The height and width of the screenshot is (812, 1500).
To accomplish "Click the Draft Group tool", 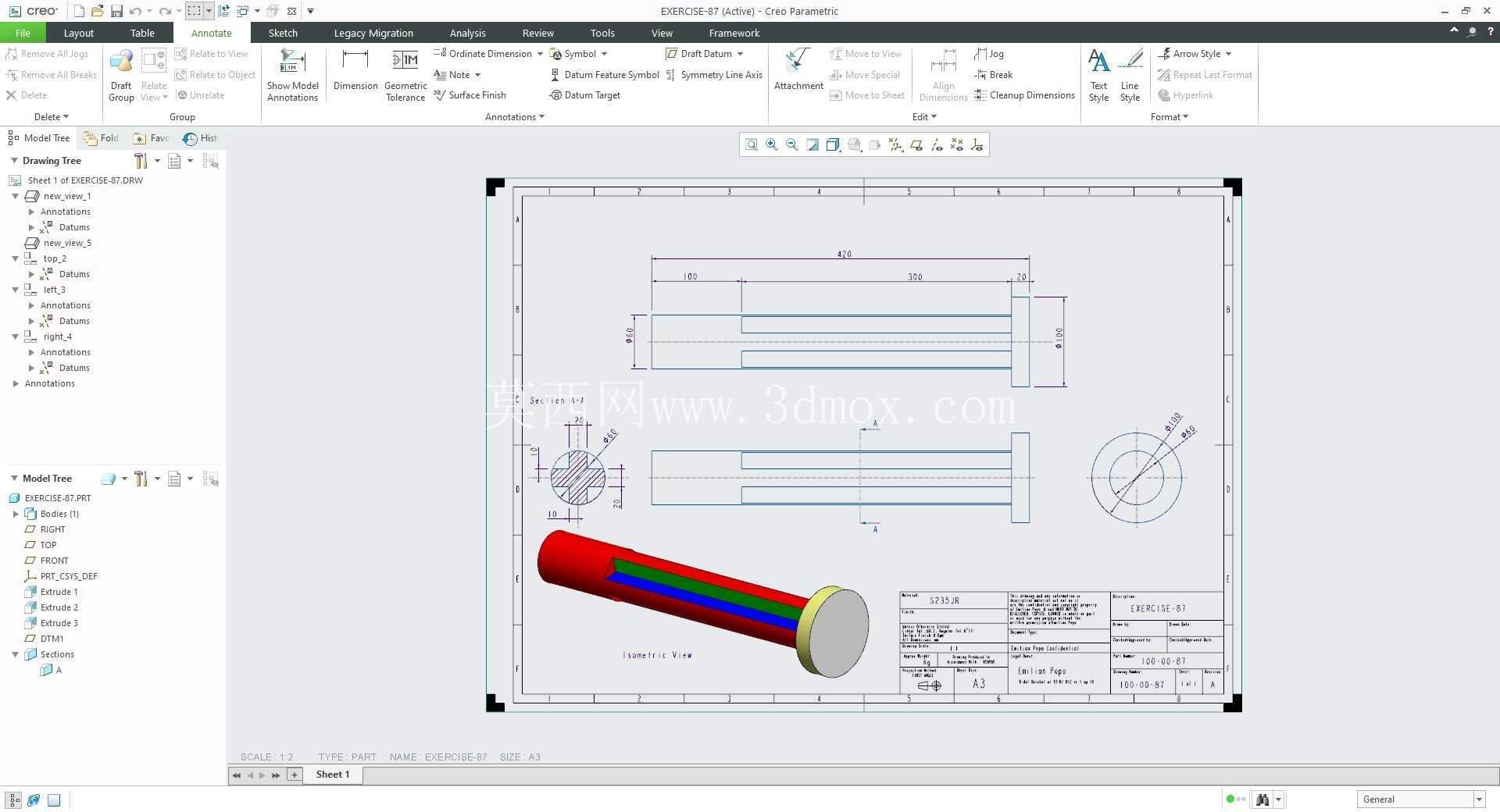I will tap(121, 75).
